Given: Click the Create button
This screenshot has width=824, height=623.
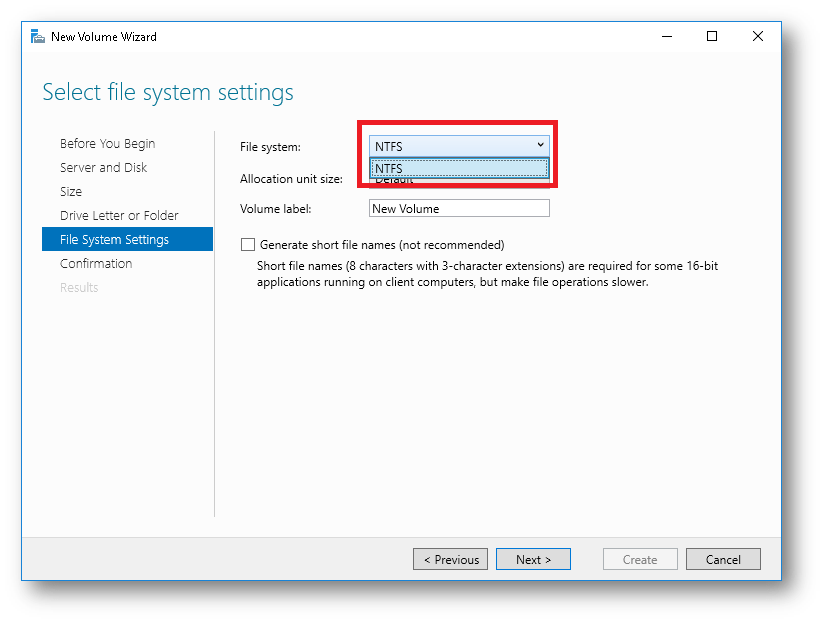Looking at the screenshot, I should (x=640, y=559).
